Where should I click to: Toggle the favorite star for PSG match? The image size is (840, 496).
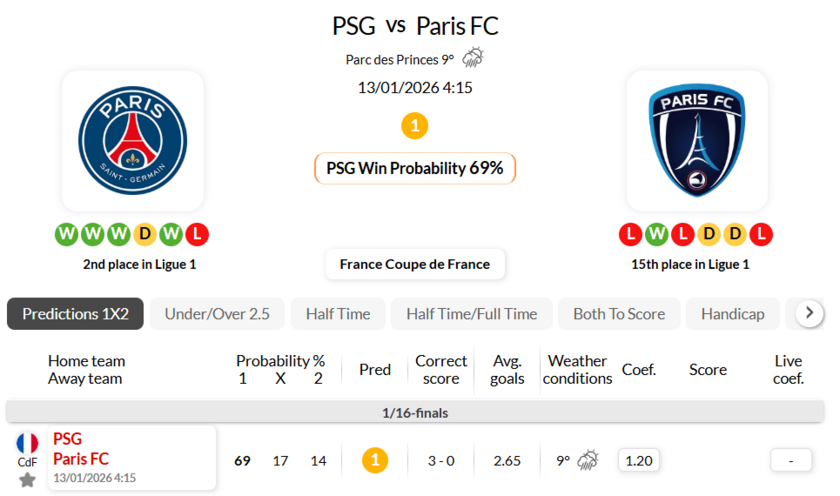[27, 480]
